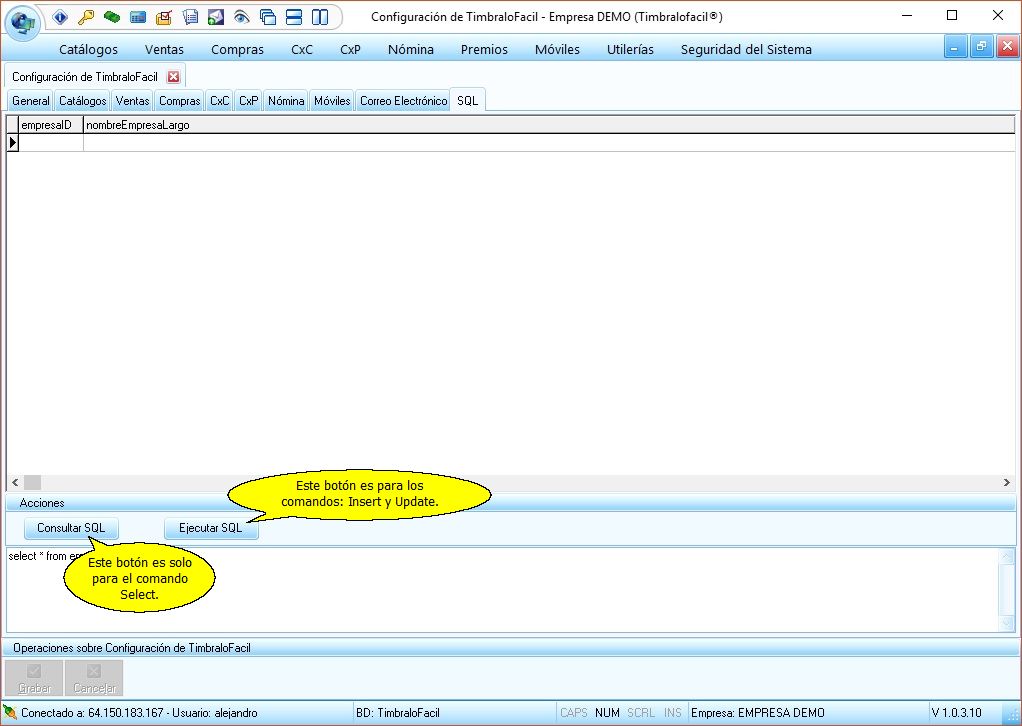Click the grid's horizontal scrollbar thumb

(33, 482)
